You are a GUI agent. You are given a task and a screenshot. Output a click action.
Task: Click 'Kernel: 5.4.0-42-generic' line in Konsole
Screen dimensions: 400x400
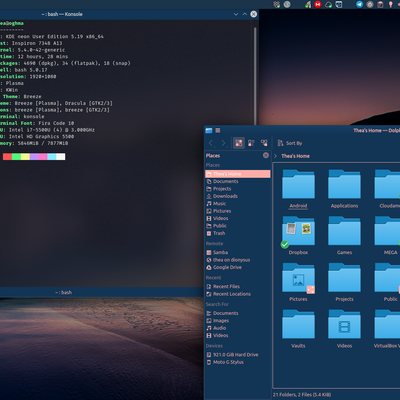(33, 50)
